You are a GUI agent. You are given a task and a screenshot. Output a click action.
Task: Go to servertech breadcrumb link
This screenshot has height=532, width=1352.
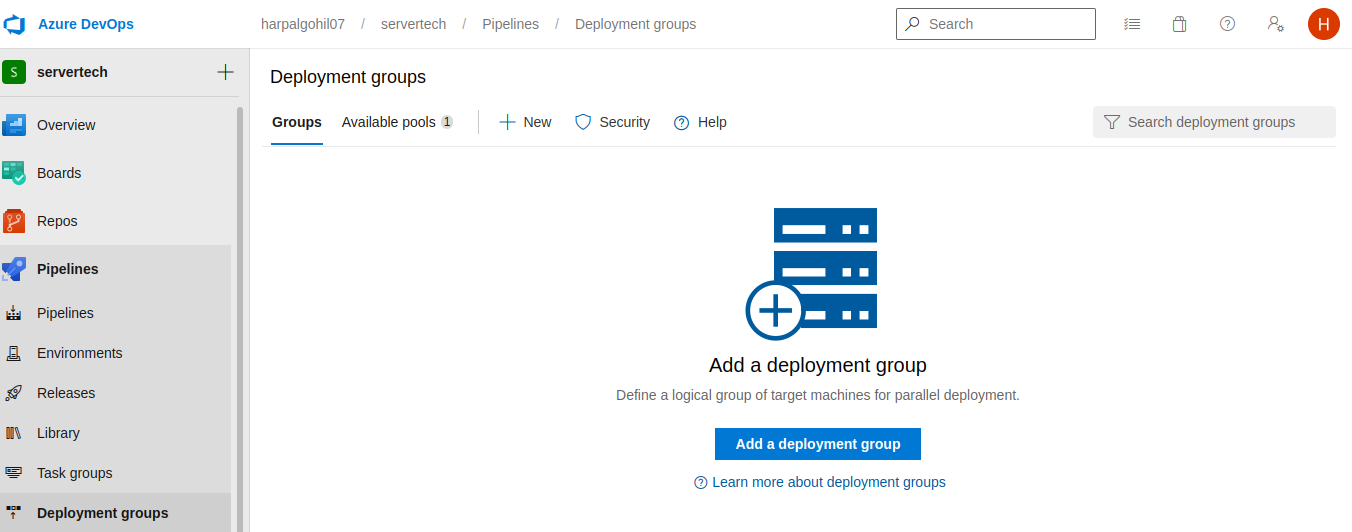point(414,24)
